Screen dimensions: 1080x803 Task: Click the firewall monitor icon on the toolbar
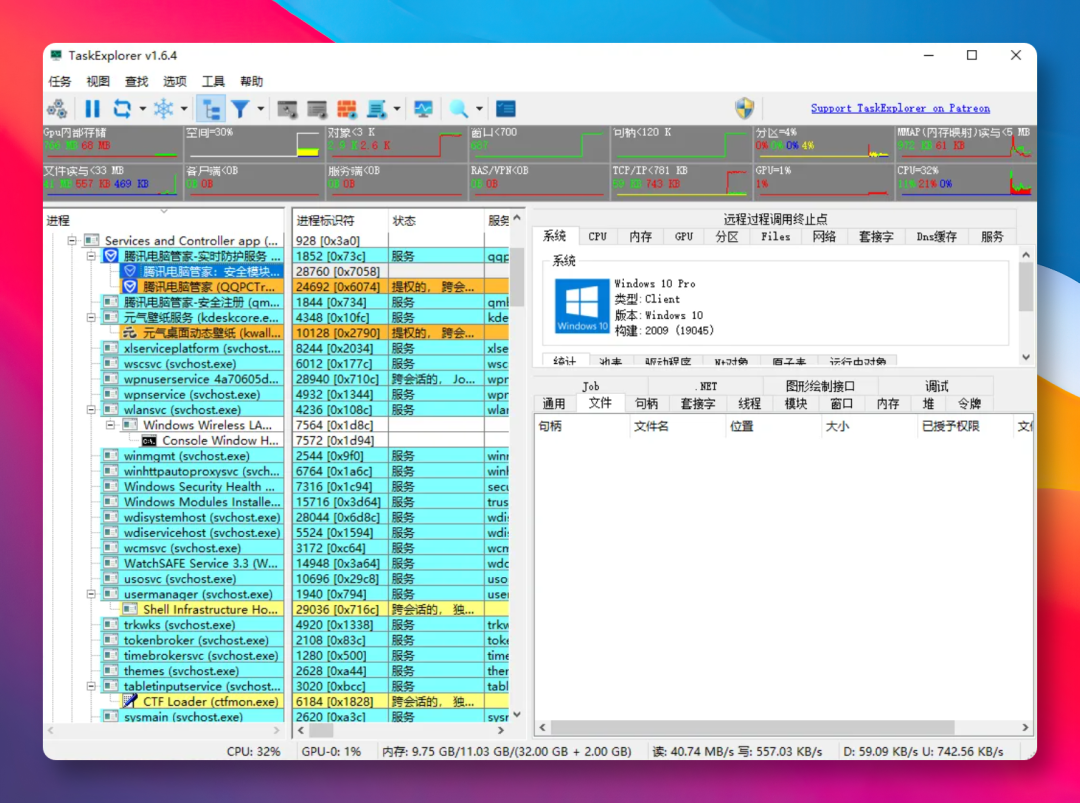pos(345,108)
